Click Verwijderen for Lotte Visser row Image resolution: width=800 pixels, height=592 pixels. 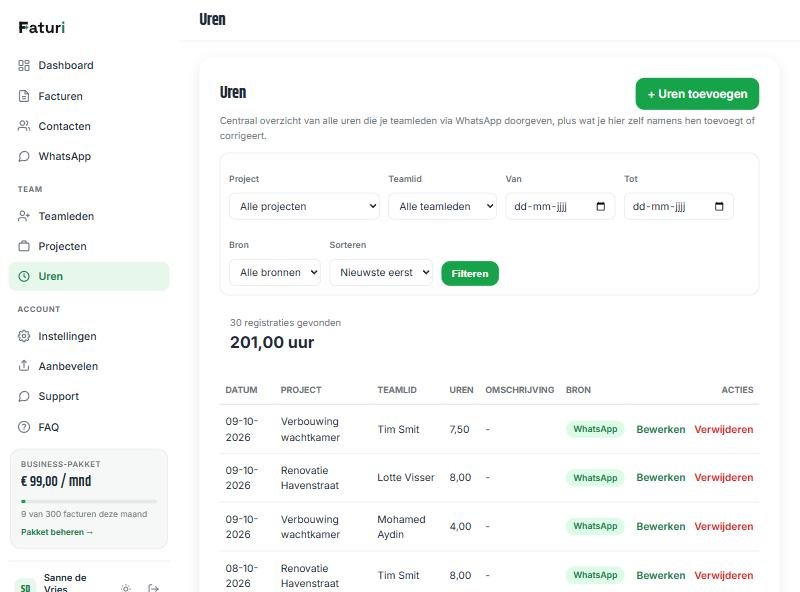(x=723, y=478)
